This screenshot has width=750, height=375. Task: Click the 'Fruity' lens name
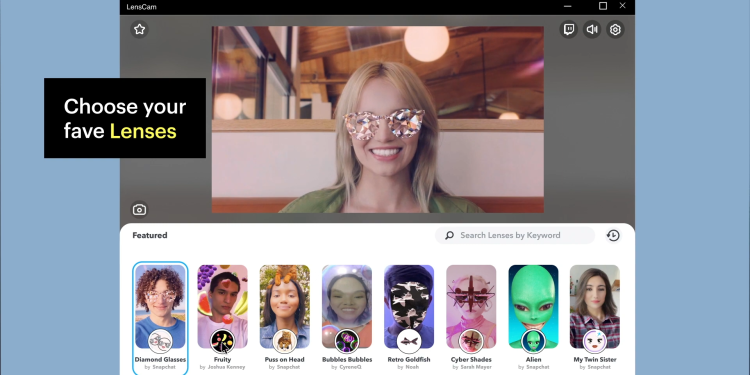pos(222,359)
